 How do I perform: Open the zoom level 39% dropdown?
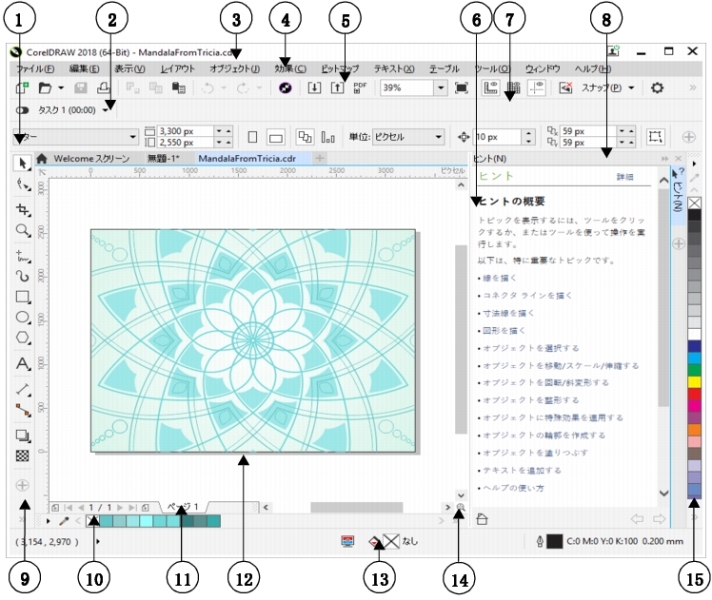point(440,88)
